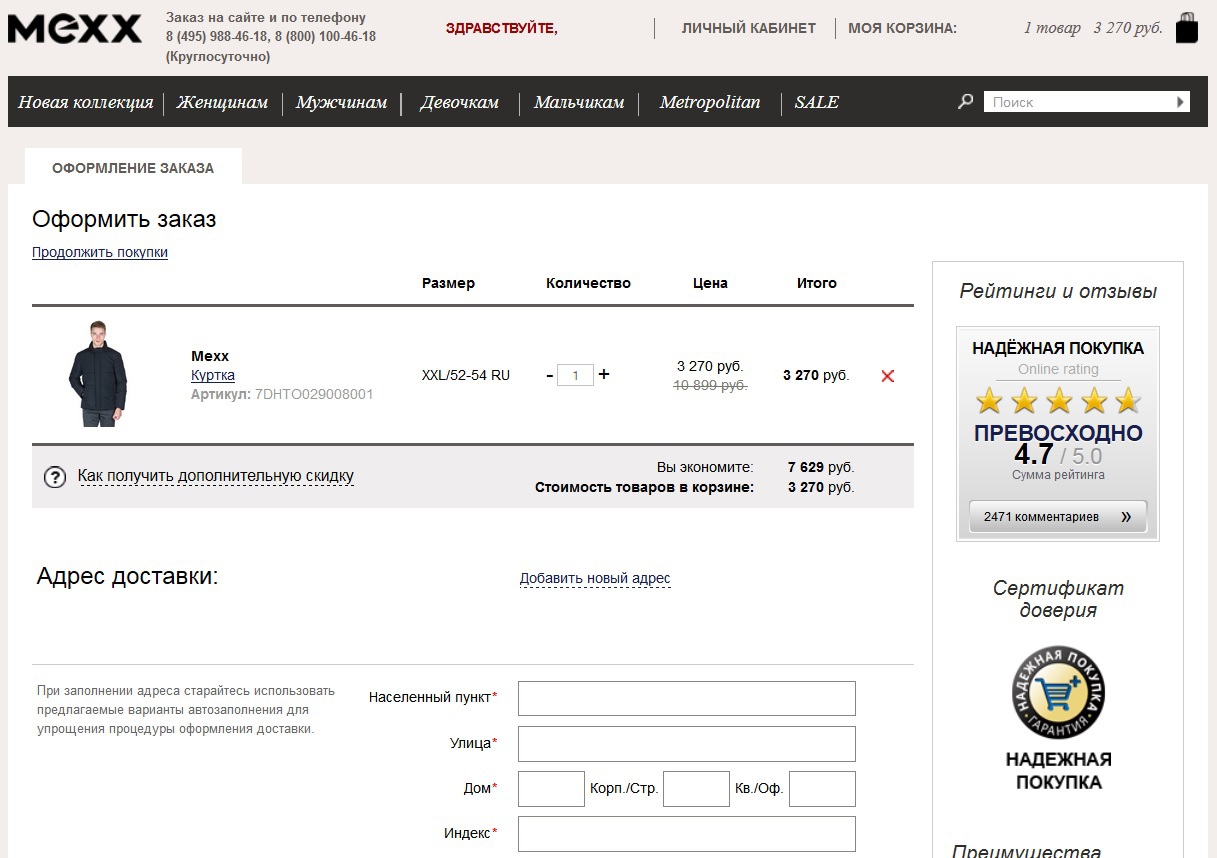Viewport: 1217px width, 858px height.
Task: Decrease quantity with minus sign
Action: click(x=550, y=375)
